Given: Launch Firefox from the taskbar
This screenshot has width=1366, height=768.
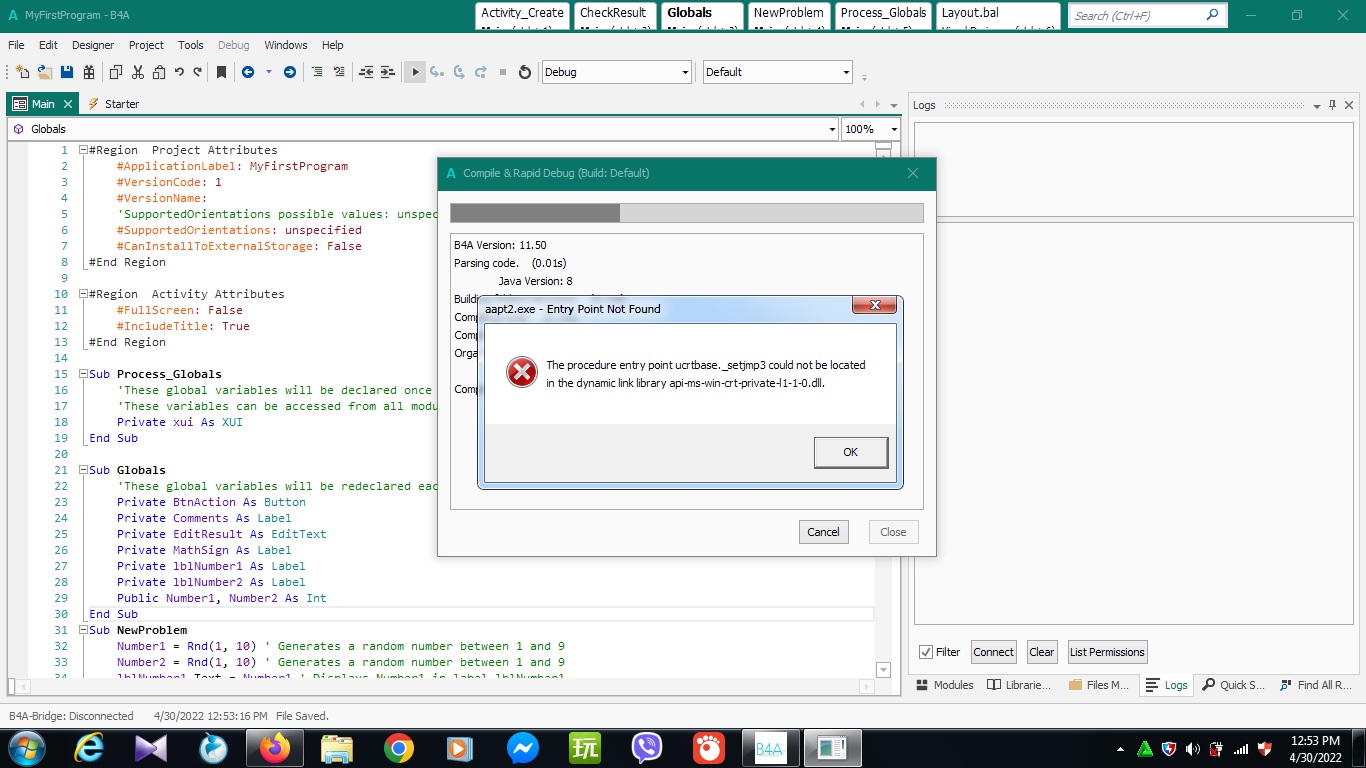Looking at the screenshot, I should (x=274, y=748).
